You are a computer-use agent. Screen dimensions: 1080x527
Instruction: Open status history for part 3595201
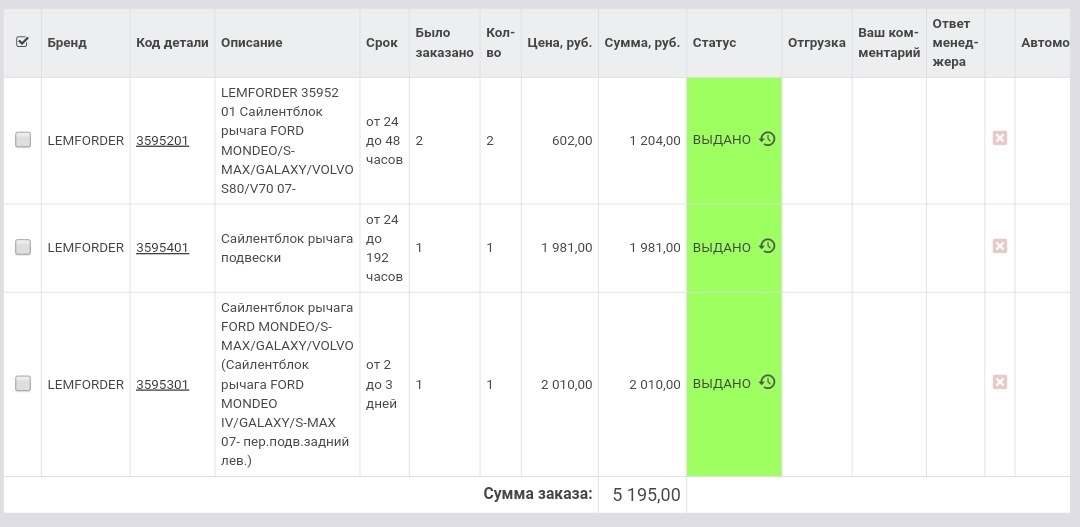pos(767,139)
